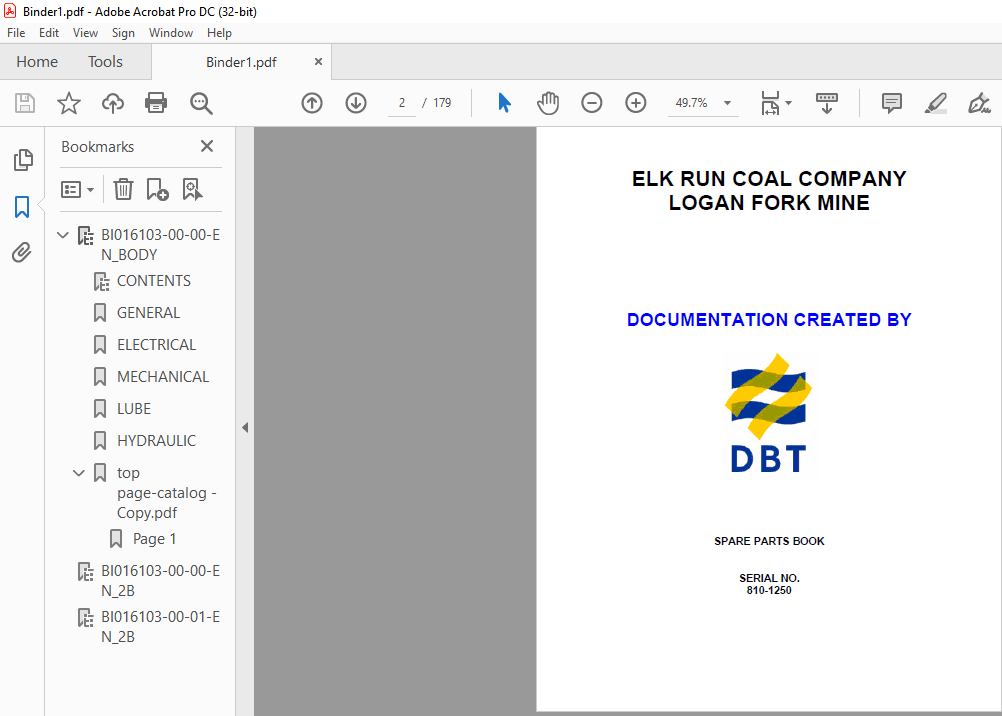Open the Edit menu
Image resolution: width=1002 pixels, height=716 pixels.
[49, 33]
